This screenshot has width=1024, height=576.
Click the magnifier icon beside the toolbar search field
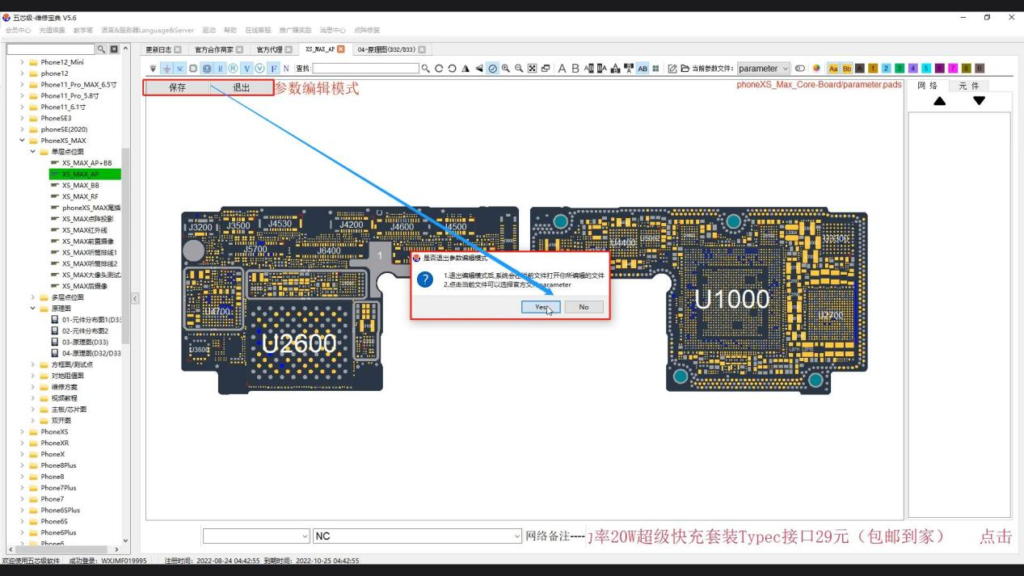426,69
